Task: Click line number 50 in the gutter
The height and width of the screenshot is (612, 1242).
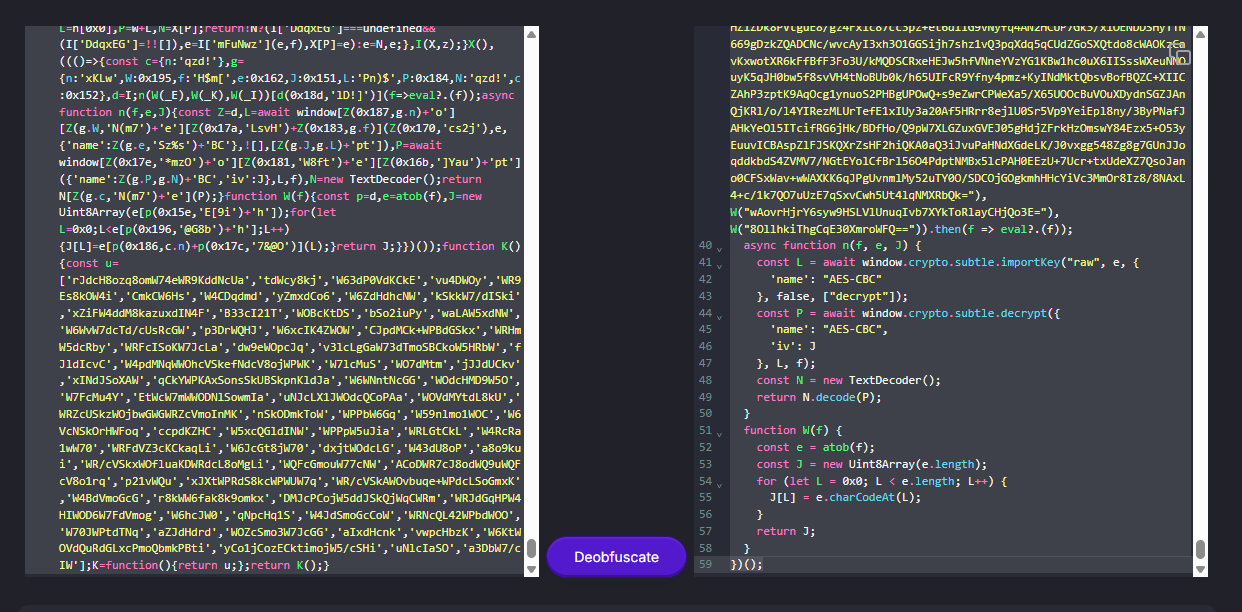Action: 705,414
